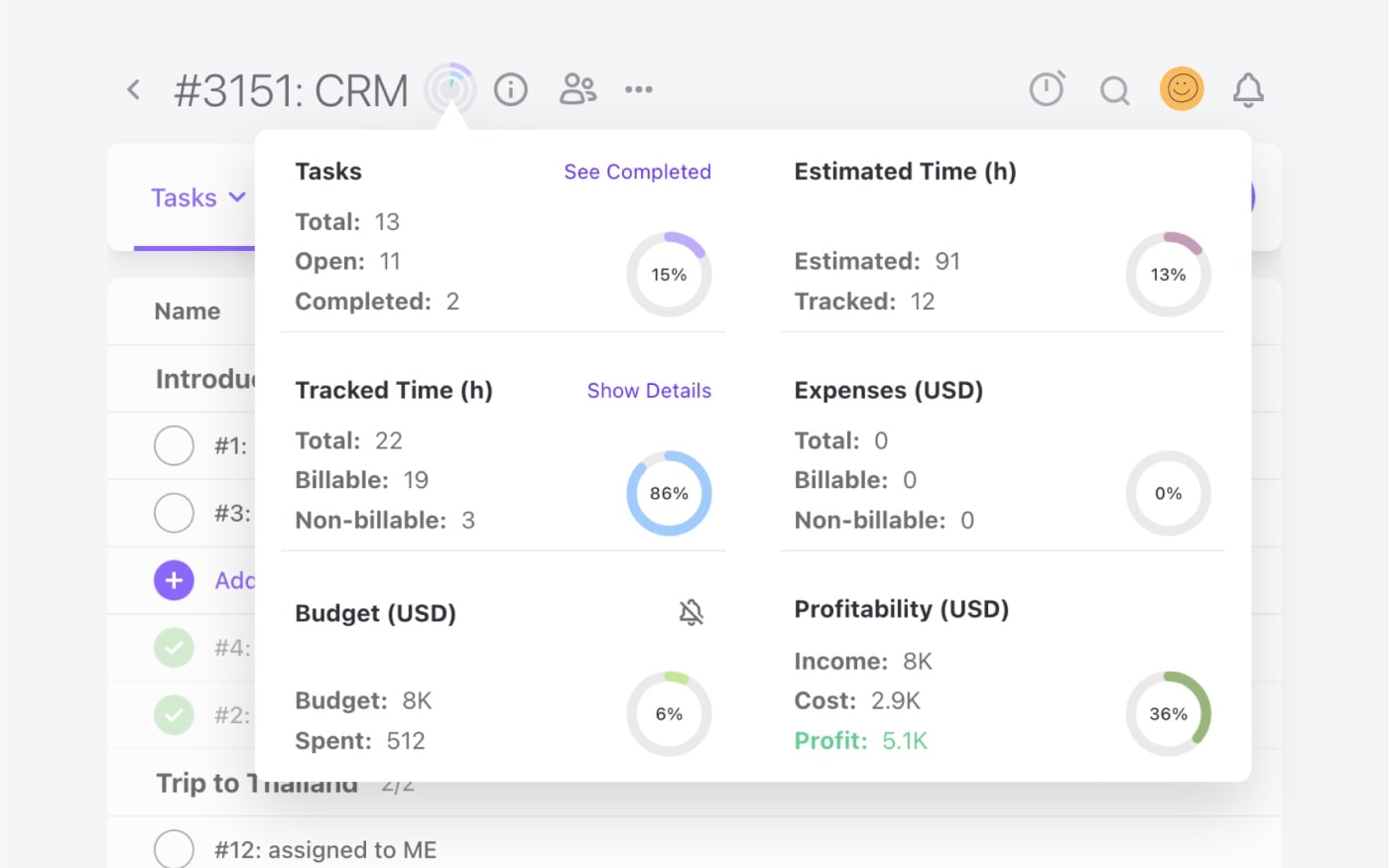The width and height of the screenshot is (1389, 868).
Task: Click the plus icon to add a task
Action: [x=174, y=580]
